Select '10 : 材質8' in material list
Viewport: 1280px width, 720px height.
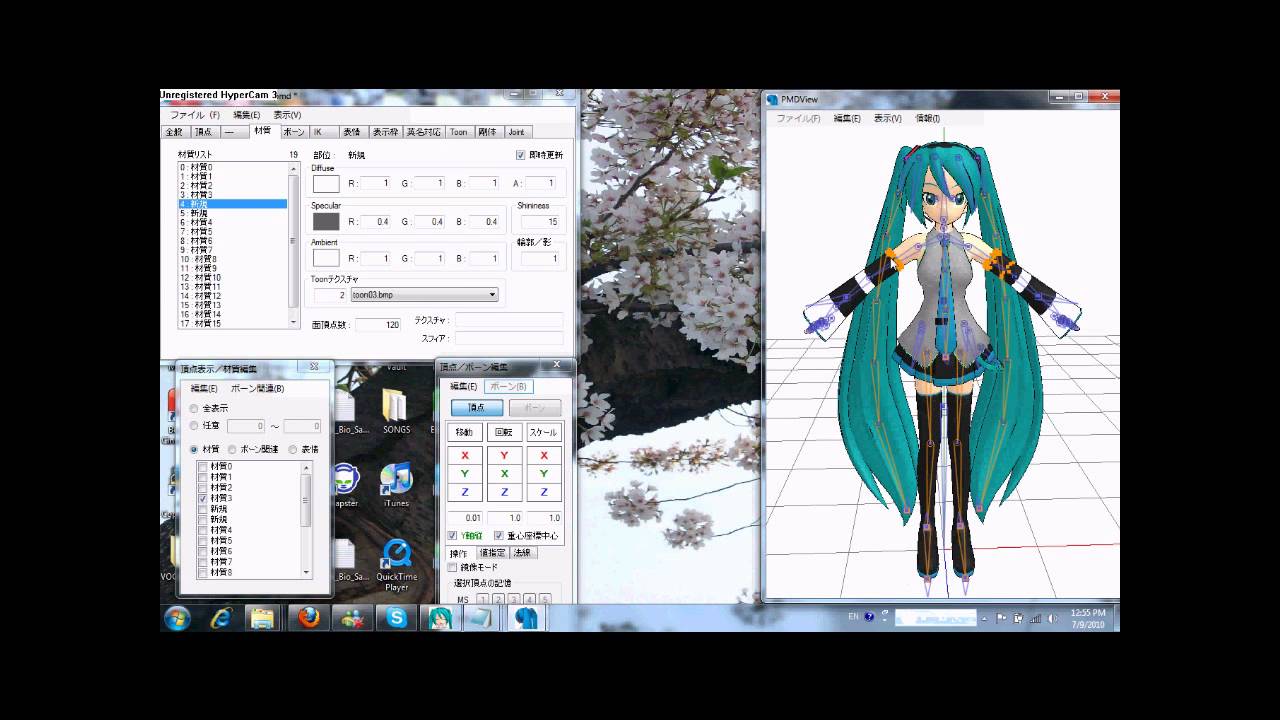pyautogui.click(x=232, y=259)
